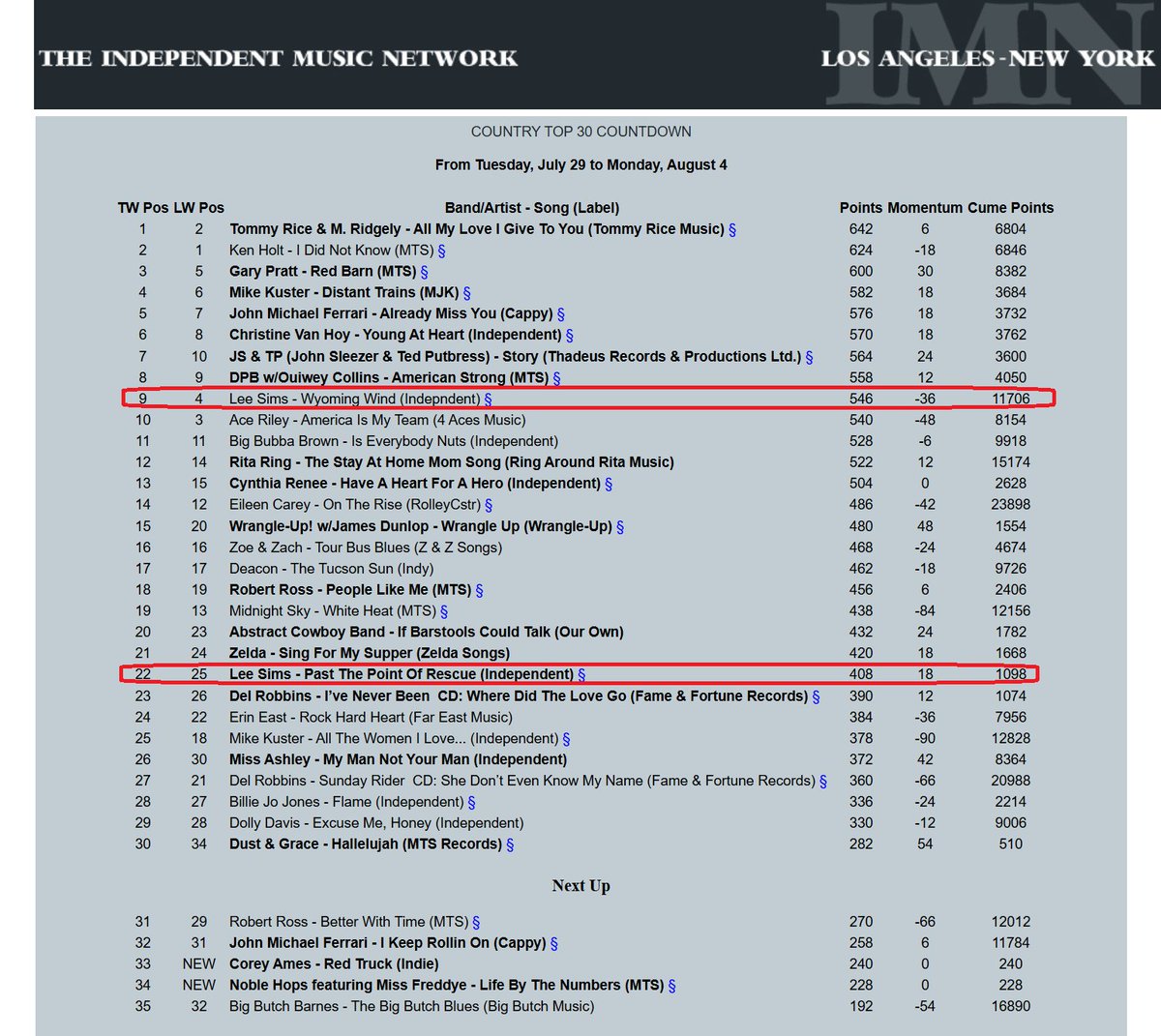Open § link for Billie Jo Jones - Flame
Image resolution: width=1161 pixels, height=1036 pixels.
[471, 802]
